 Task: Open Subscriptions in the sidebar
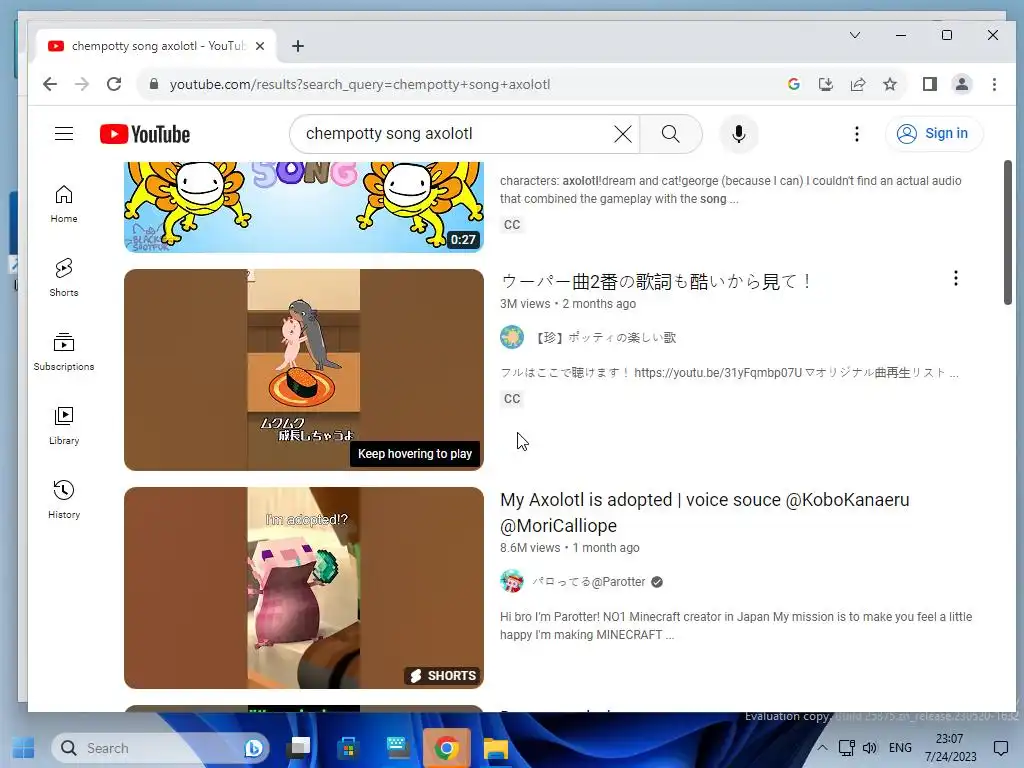[x=64, y=351]
